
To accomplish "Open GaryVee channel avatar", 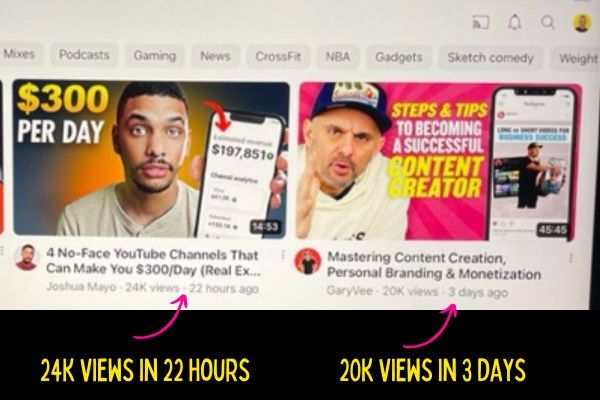I will [308, 261].
